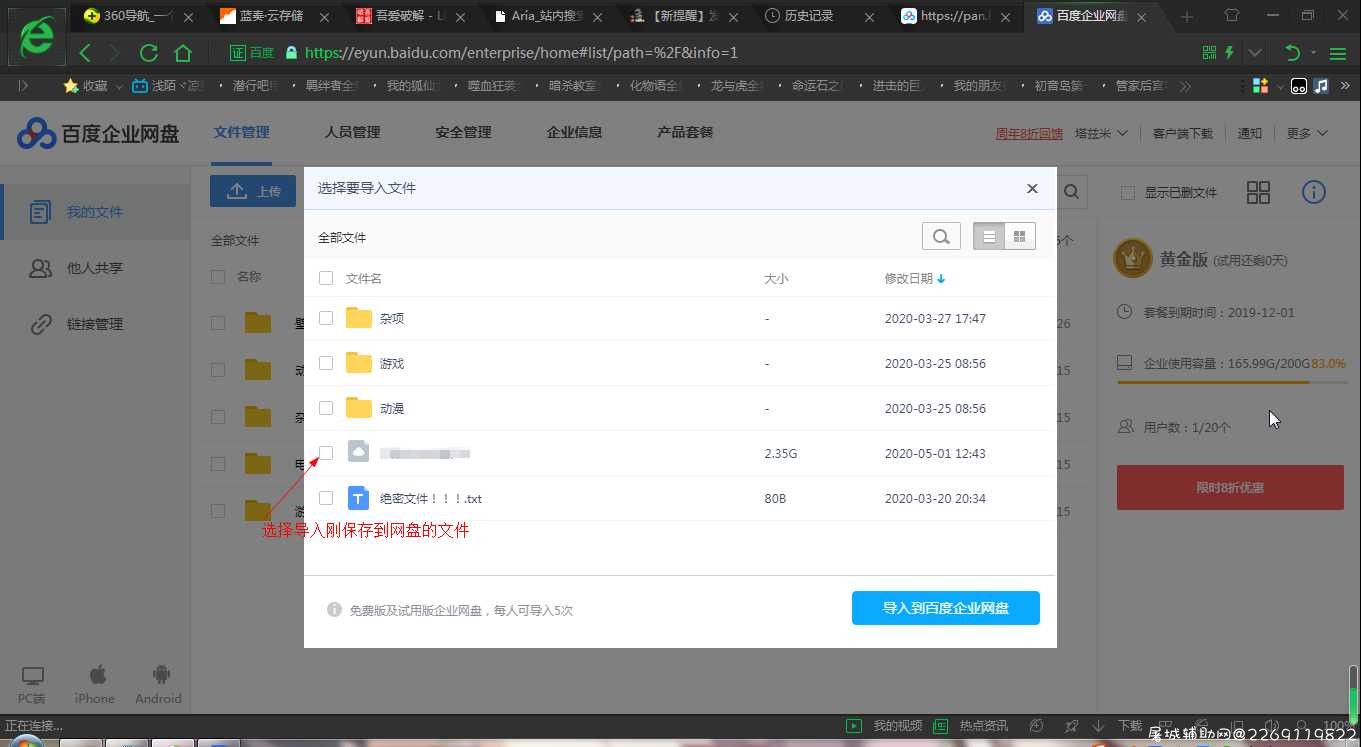
Task: Click the browser address bar URL
Action: coord(521,53)
